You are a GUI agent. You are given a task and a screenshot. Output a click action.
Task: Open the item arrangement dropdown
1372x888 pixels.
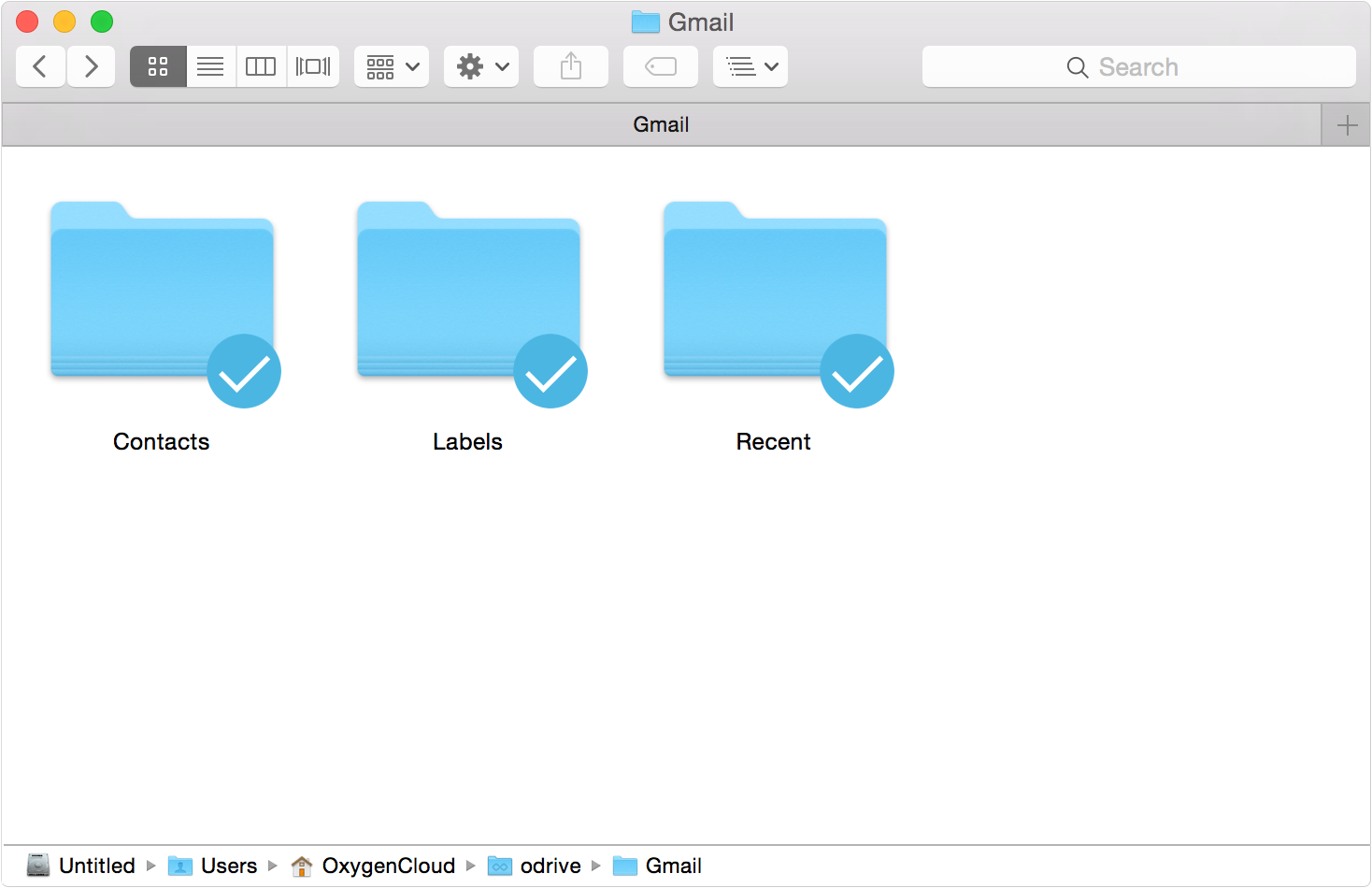click(392, 66)
